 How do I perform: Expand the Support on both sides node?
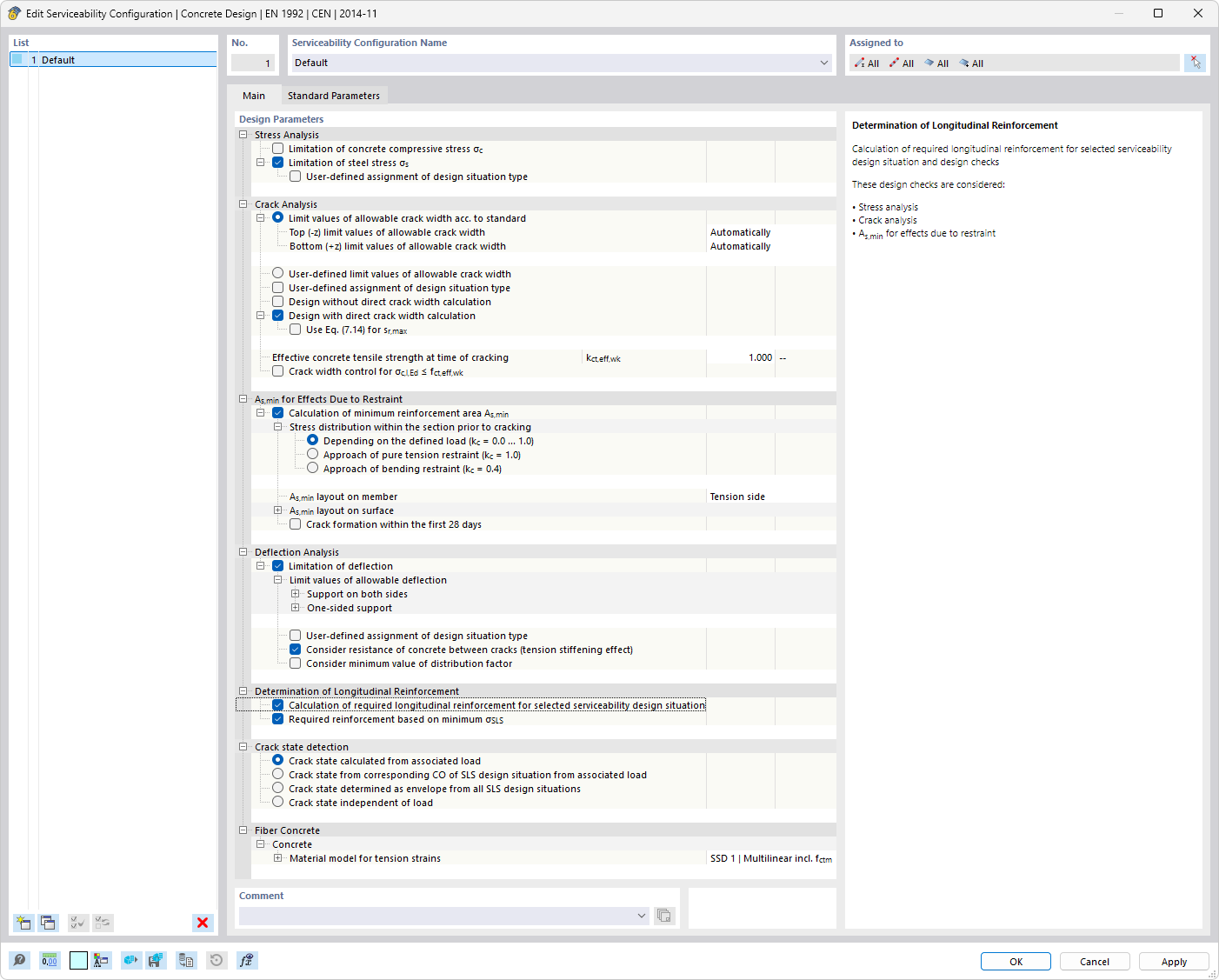coord(296,593)
